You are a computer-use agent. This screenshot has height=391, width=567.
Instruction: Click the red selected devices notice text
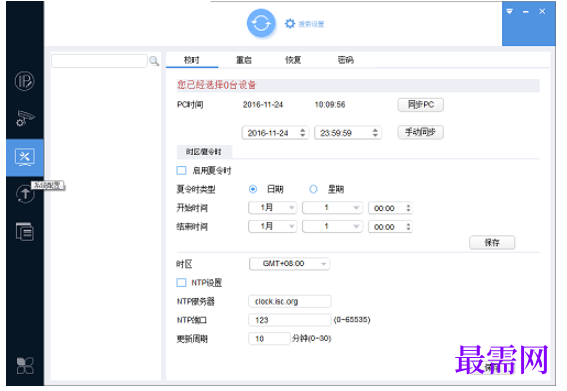click(216, 85)
